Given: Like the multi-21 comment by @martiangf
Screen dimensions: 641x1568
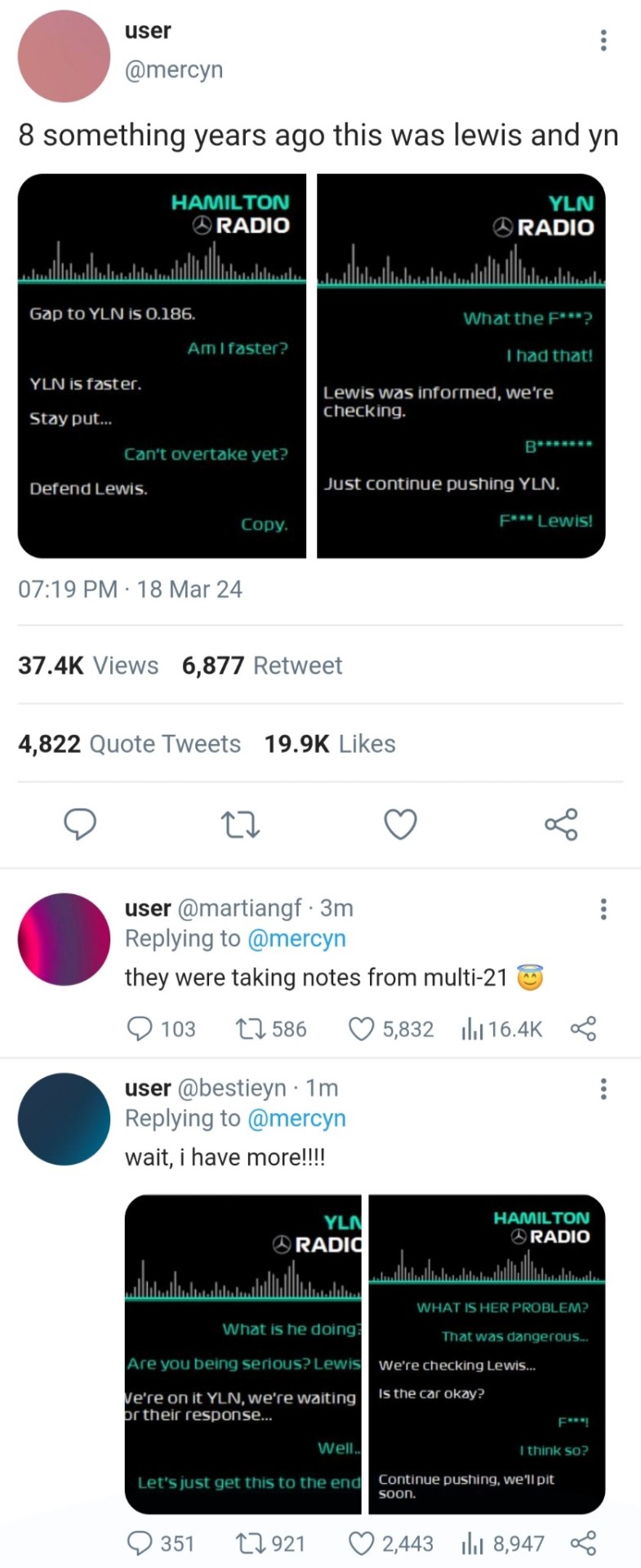Looking at the screenshot, I should [x=361, y=1029].
